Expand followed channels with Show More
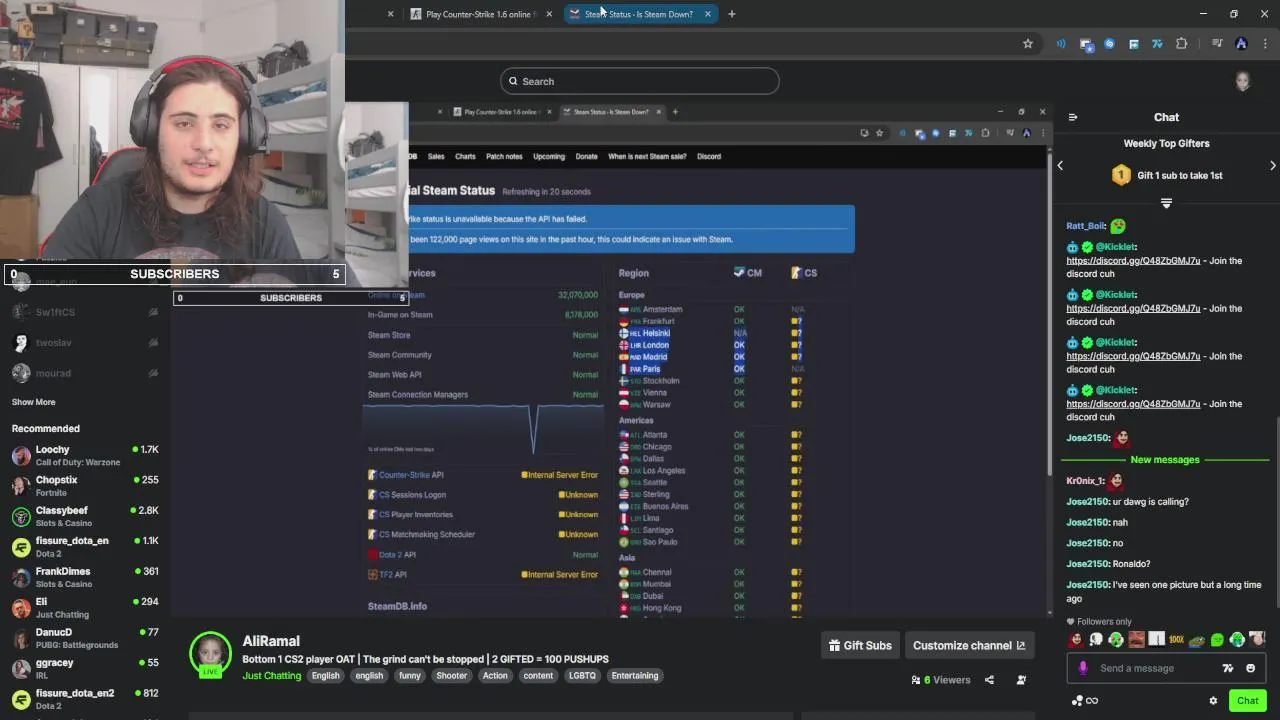Screen dimensions: 1280x720 point(33,402)
